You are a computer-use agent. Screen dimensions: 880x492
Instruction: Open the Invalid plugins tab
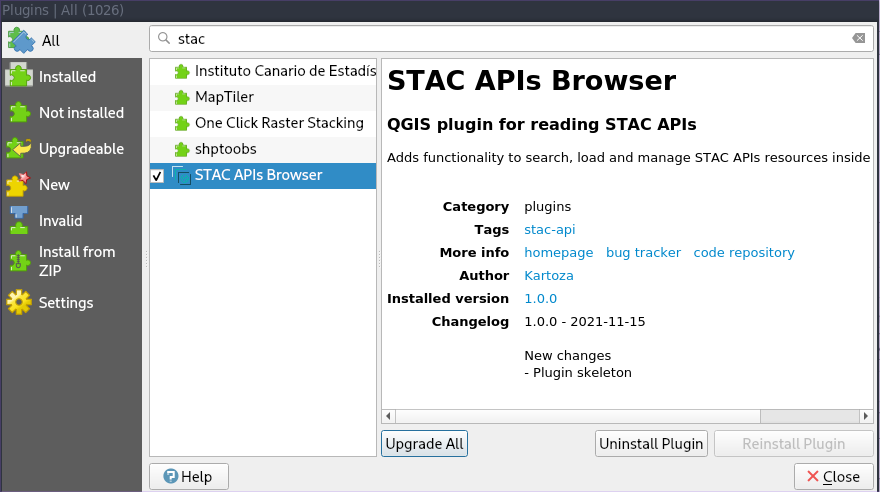[x=72, y=220]
